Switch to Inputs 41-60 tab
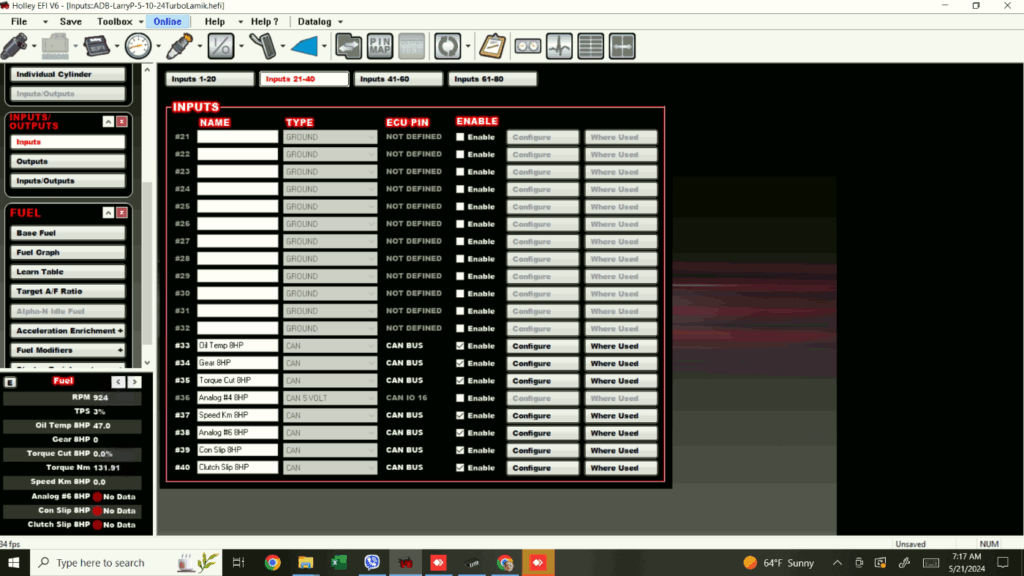 point(398,79)
